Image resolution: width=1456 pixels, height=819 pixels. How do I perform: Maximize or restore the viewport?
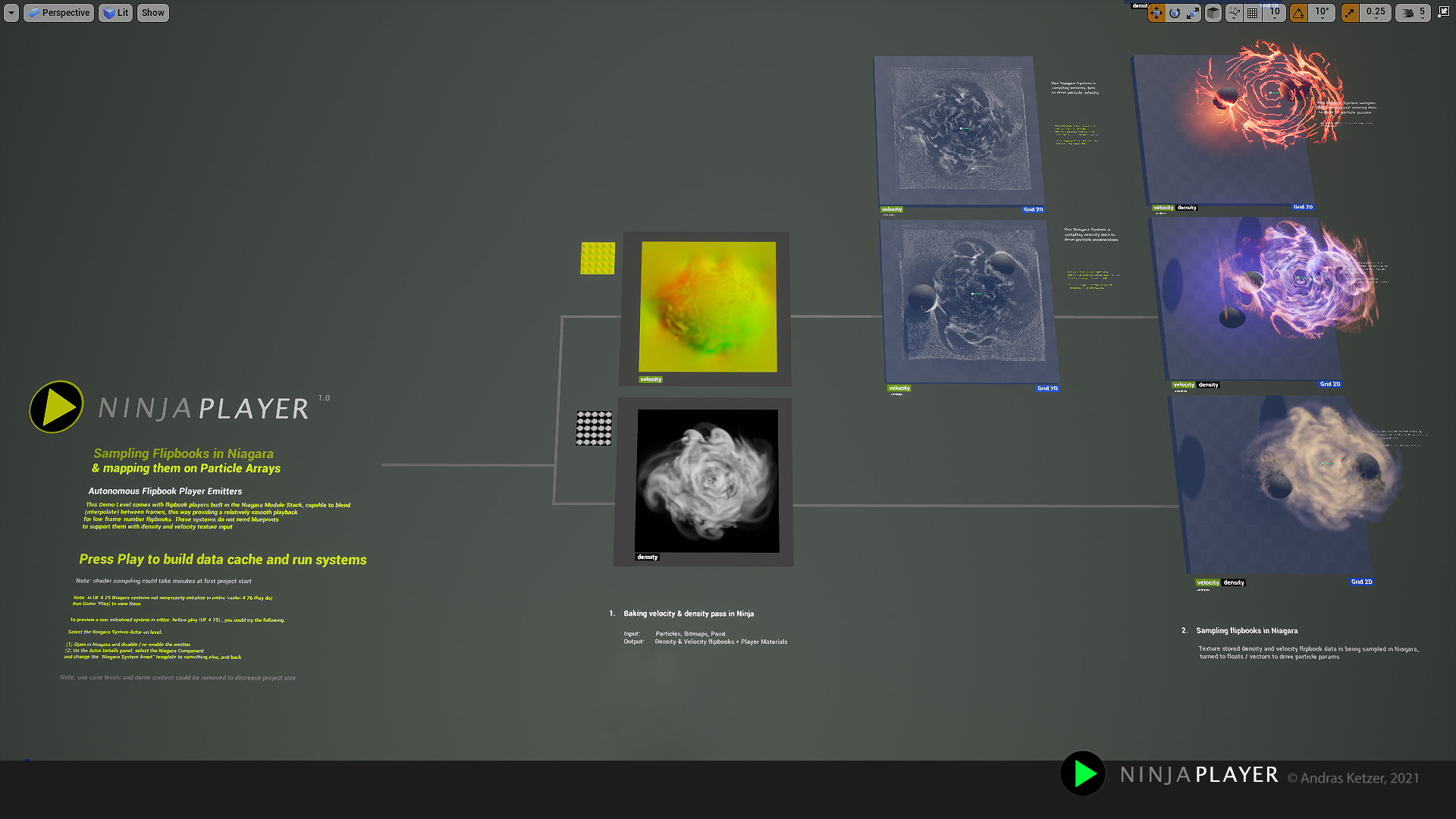point(1443,12)
